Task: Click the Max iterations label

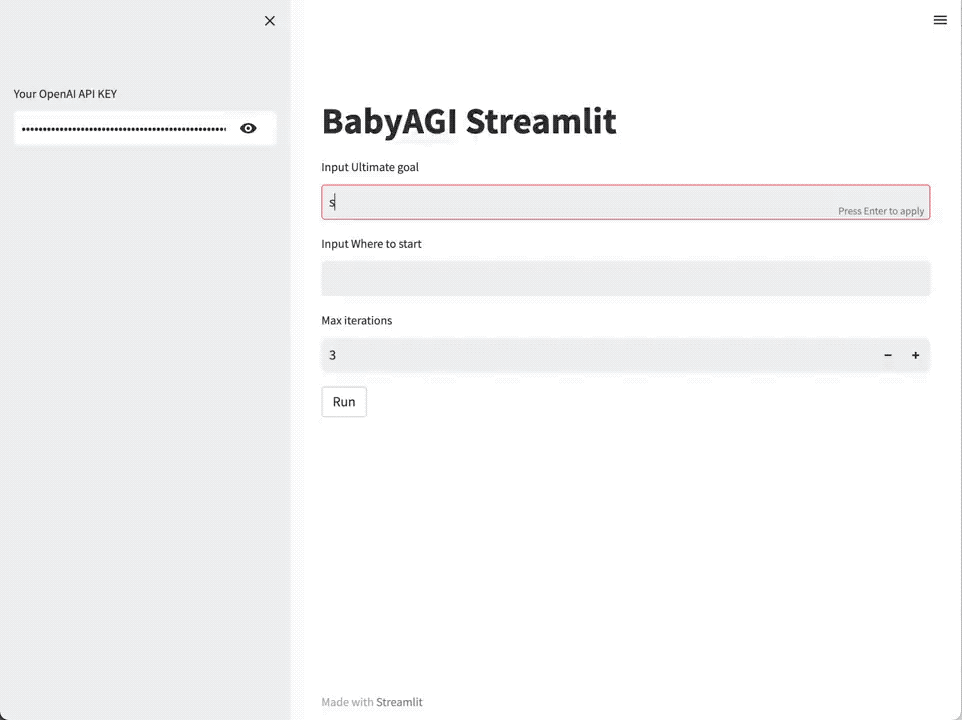Action: (356, 321)
